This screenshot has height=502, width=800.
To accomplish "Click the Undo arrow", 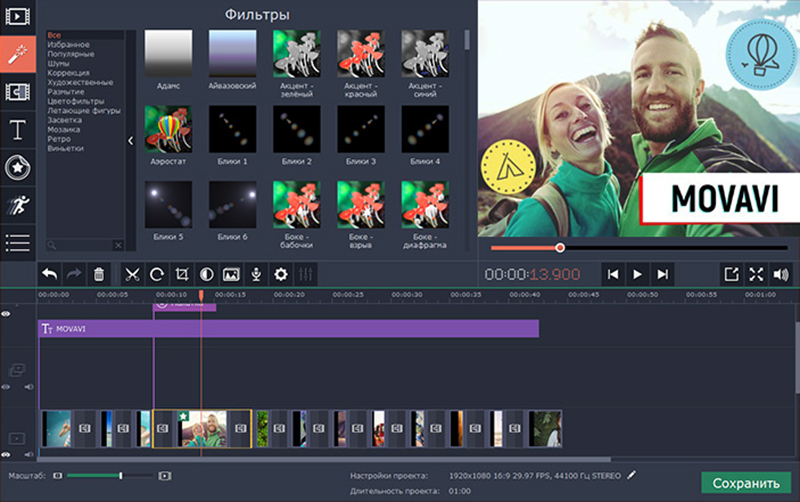I will coord(49,273).
